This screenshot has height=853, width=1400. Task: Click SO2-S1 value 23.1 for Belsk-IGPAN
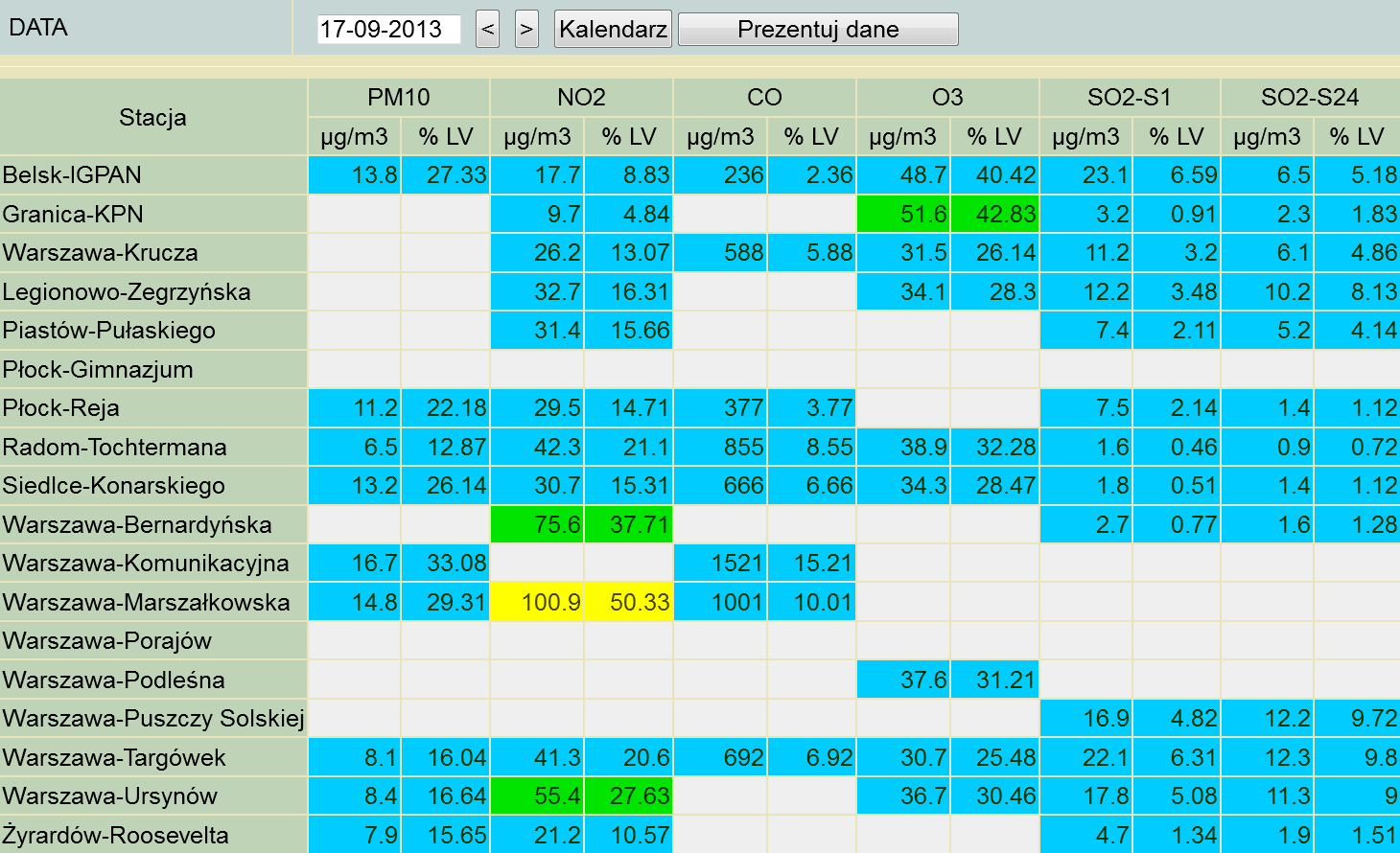pos(1085,175)
